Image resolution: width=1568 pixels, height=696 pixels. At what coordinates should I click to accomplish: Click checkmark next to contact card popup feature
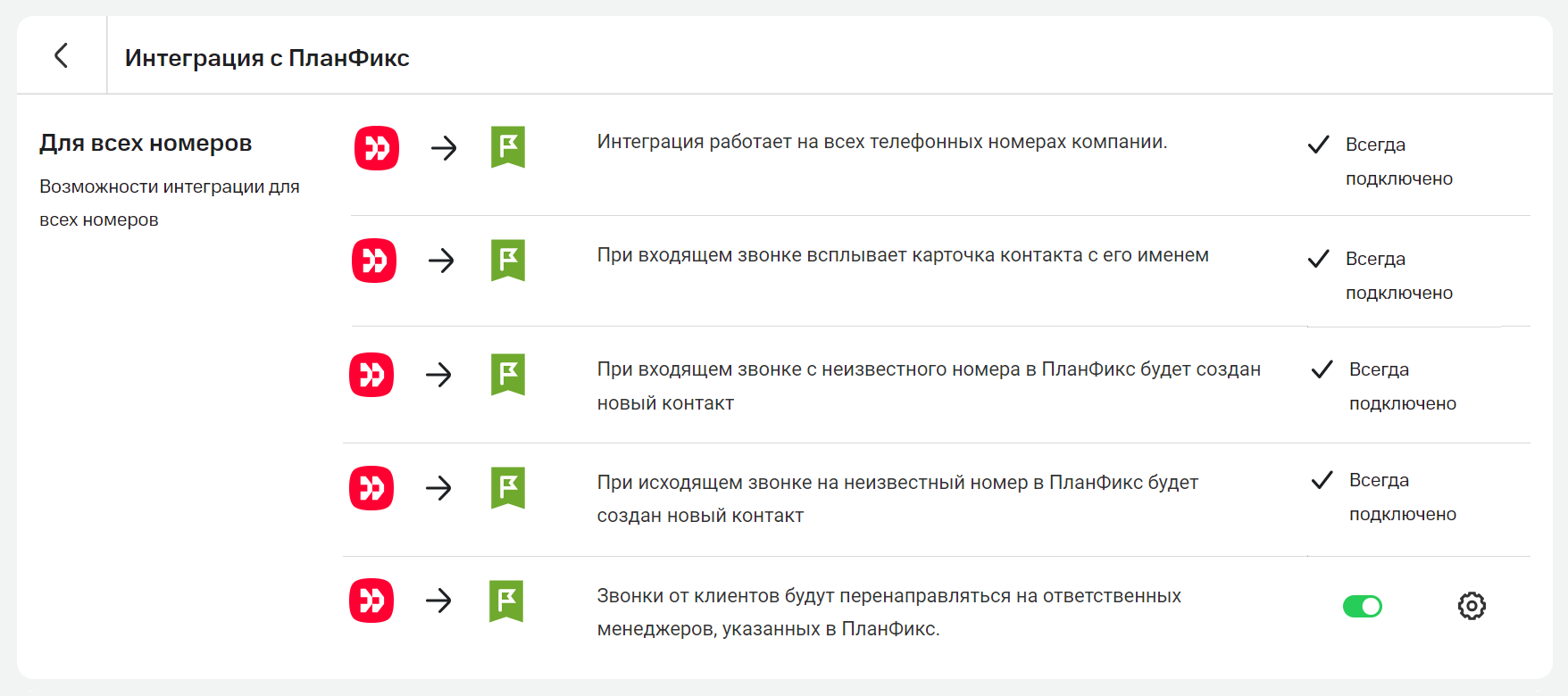(x=1319, y=259)
